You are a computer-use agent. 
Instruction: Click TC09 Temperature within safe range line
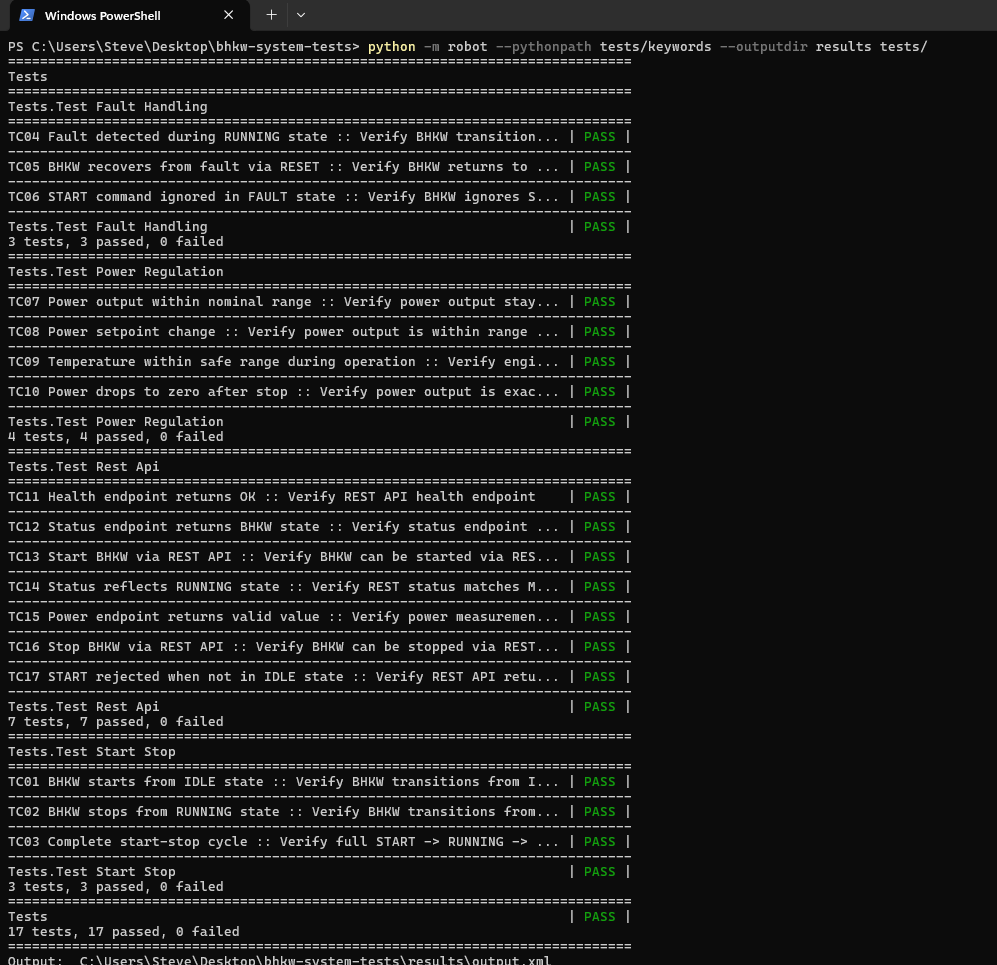pos(319,362)
